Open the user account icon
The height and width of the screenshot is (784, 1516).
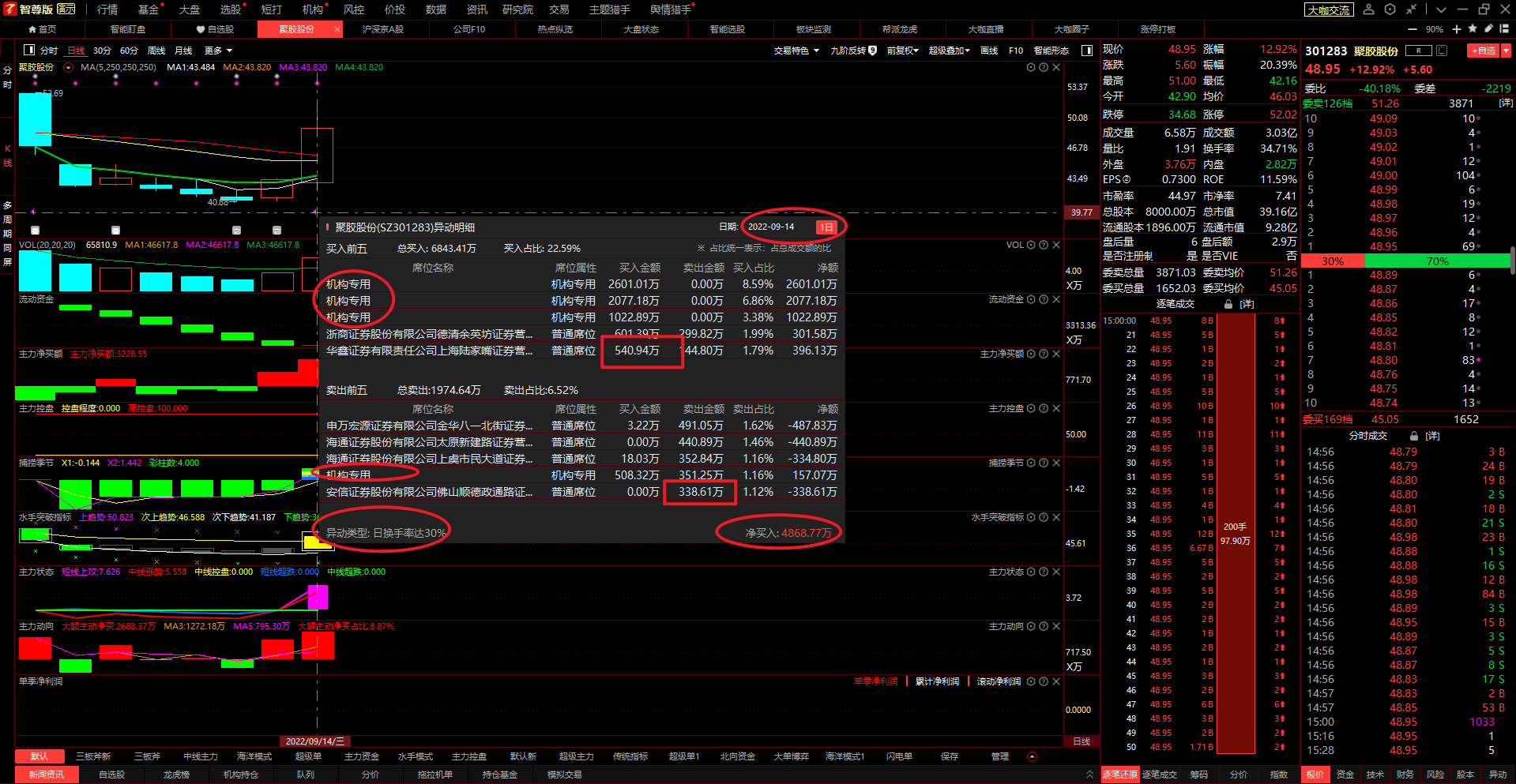(1369, 9)
